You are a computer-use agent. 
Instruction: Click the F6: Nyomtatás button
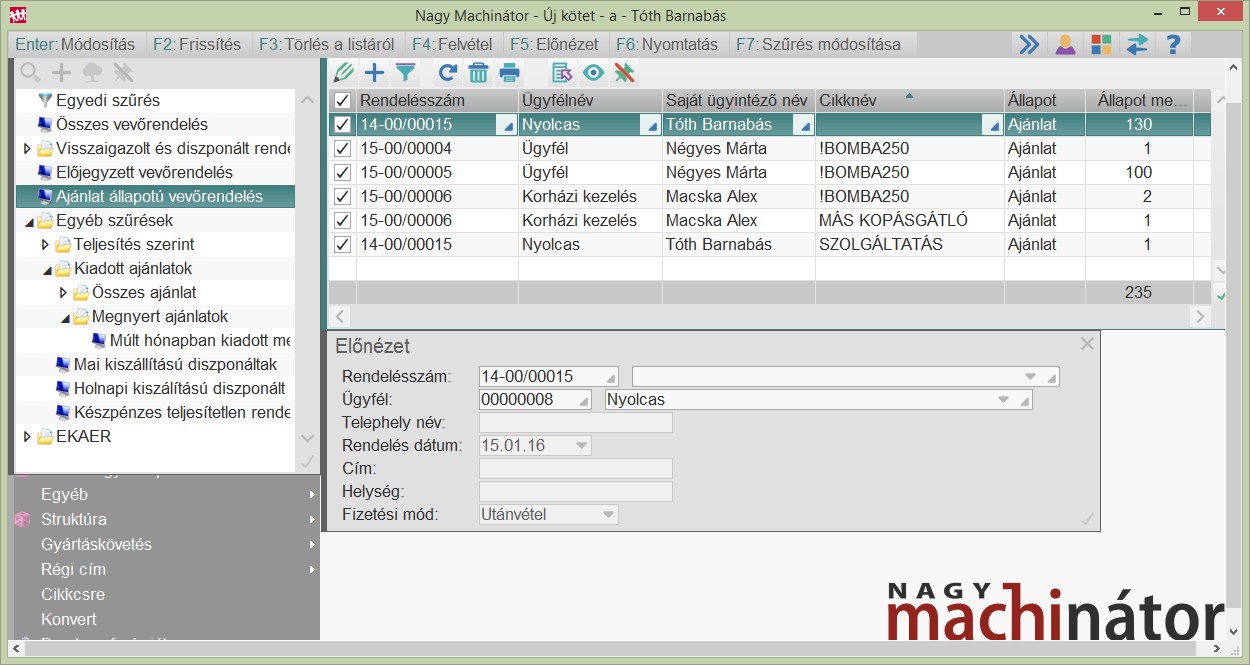pyautogui.click(x=667, y=45)
